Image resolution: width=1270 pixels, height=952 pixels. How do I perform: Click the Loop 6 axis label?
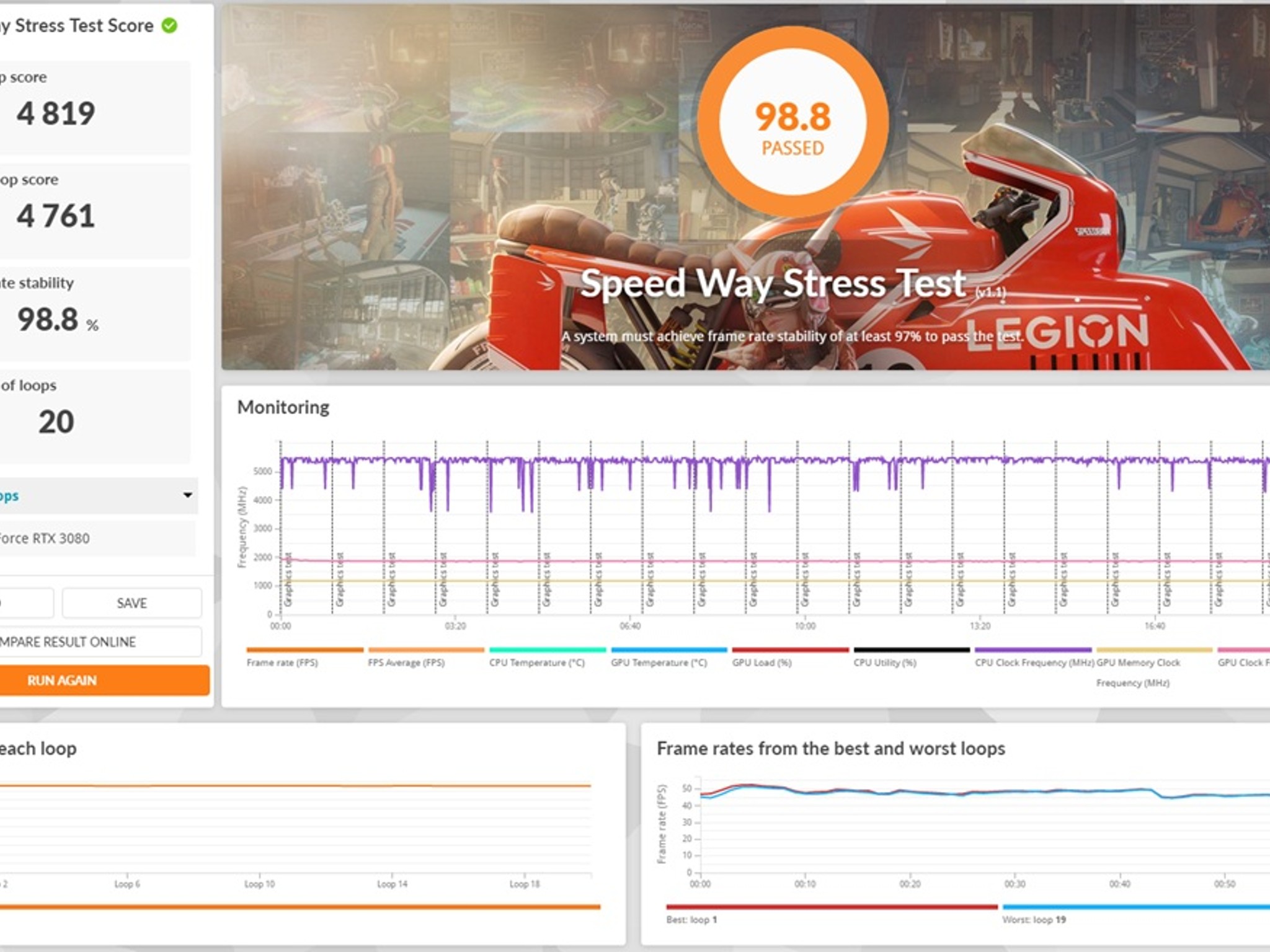(127, 884)
